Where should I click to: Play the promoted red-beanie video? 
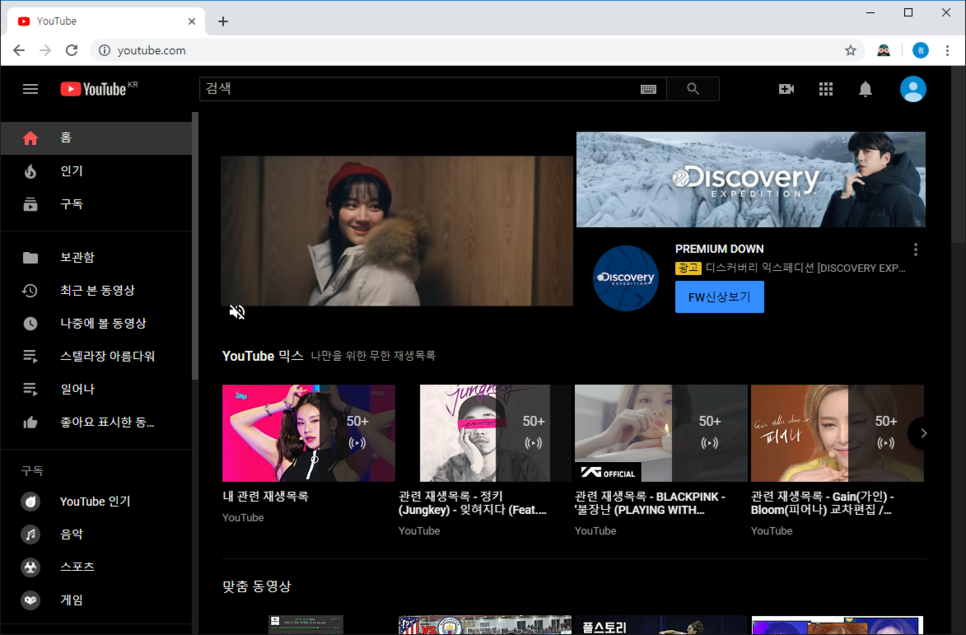397,231
